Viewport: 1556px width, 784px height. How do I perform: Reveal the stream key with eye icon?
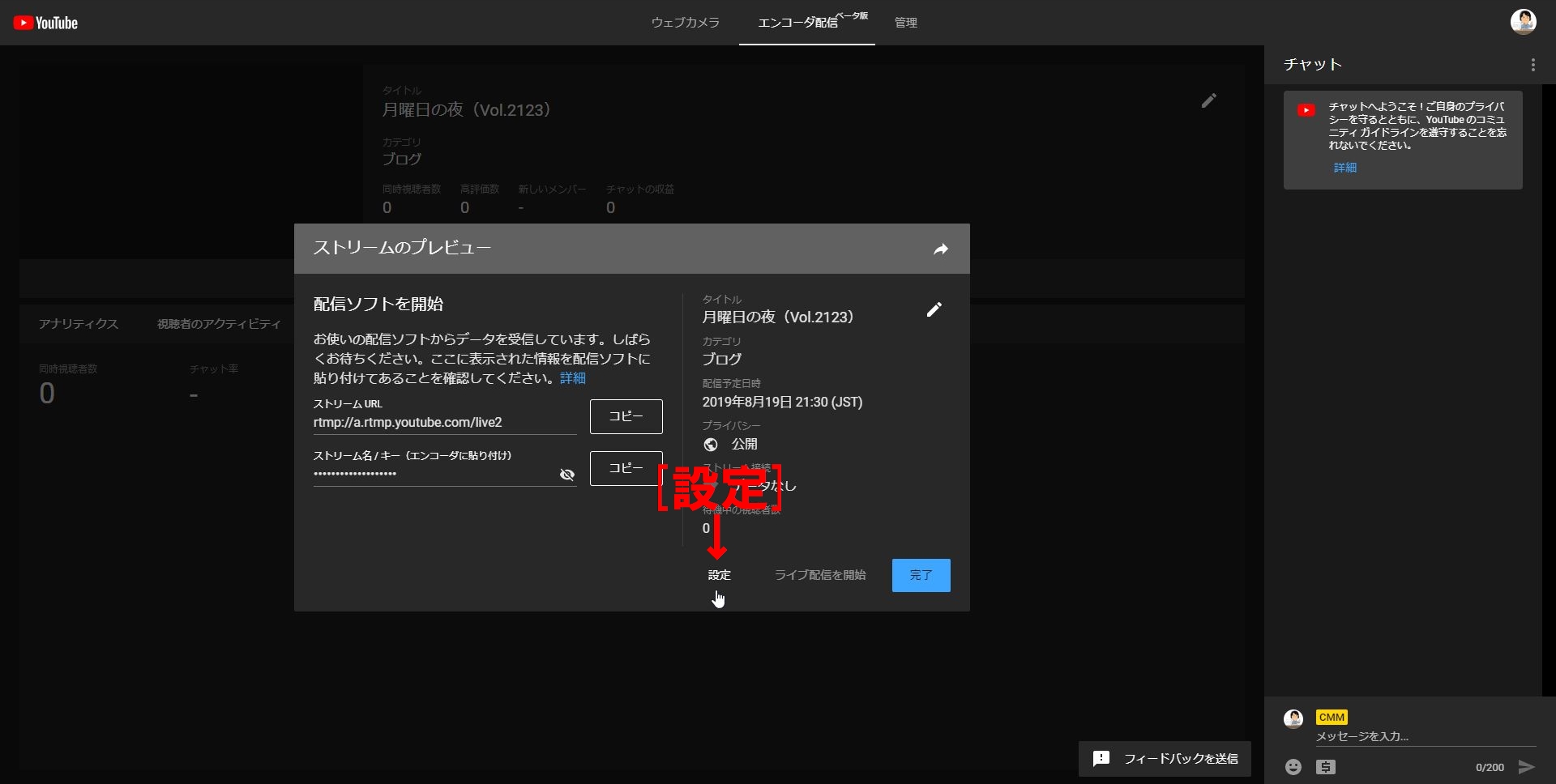coord(567,475)
